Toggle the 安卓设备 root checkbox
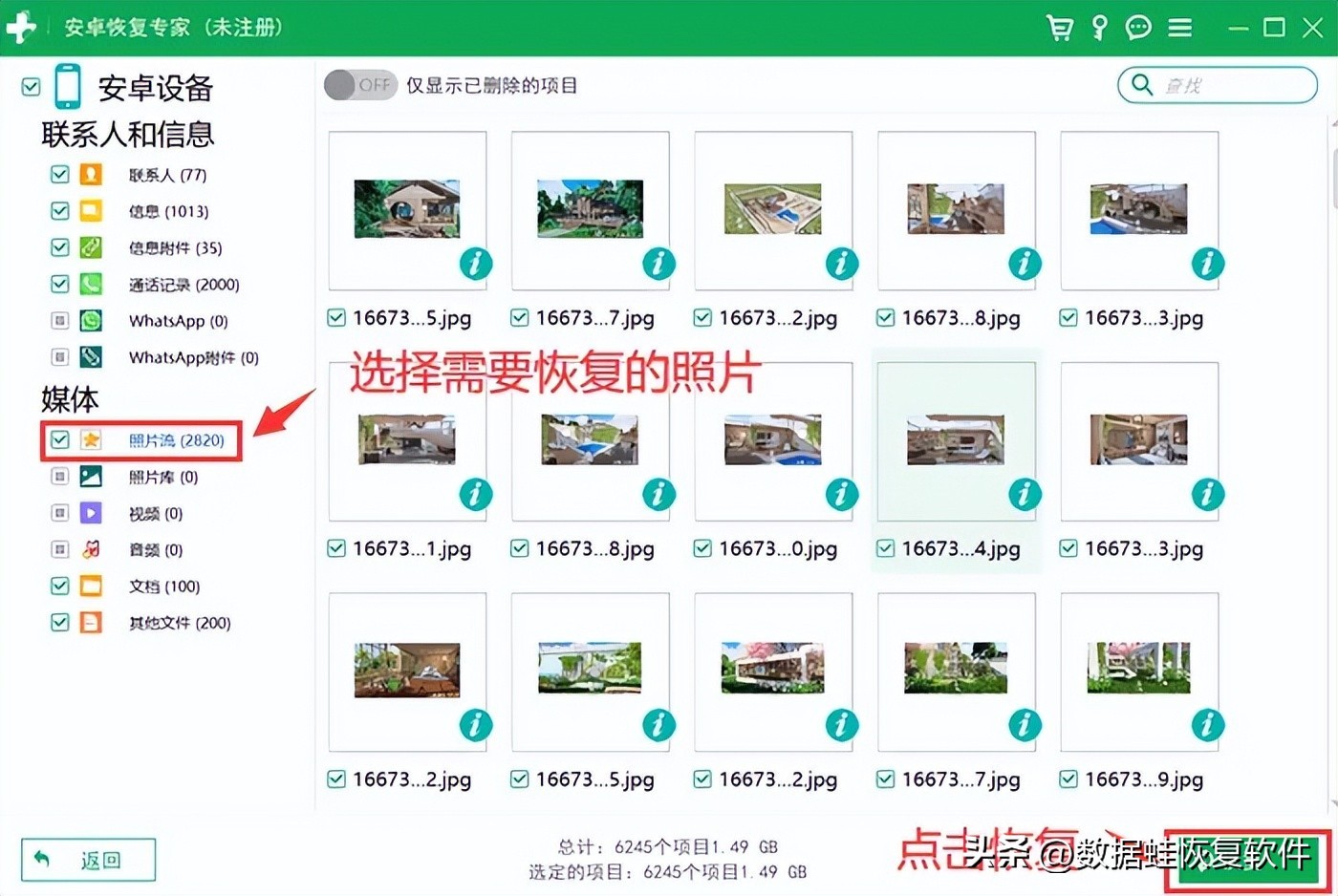The height and width of the screenshot is (896, 1338). pyautogui.click(x=31, y=87)
